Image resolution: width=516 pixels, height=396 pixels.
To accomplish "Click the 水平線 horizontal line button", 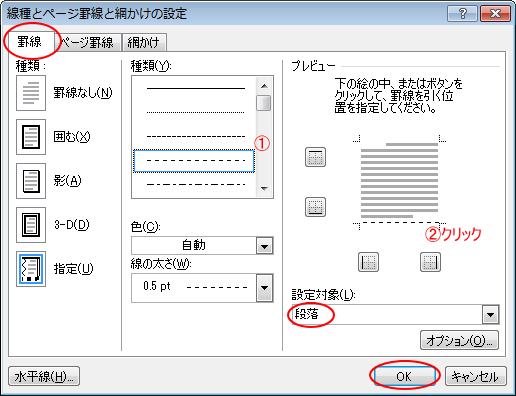I will 44,376.
